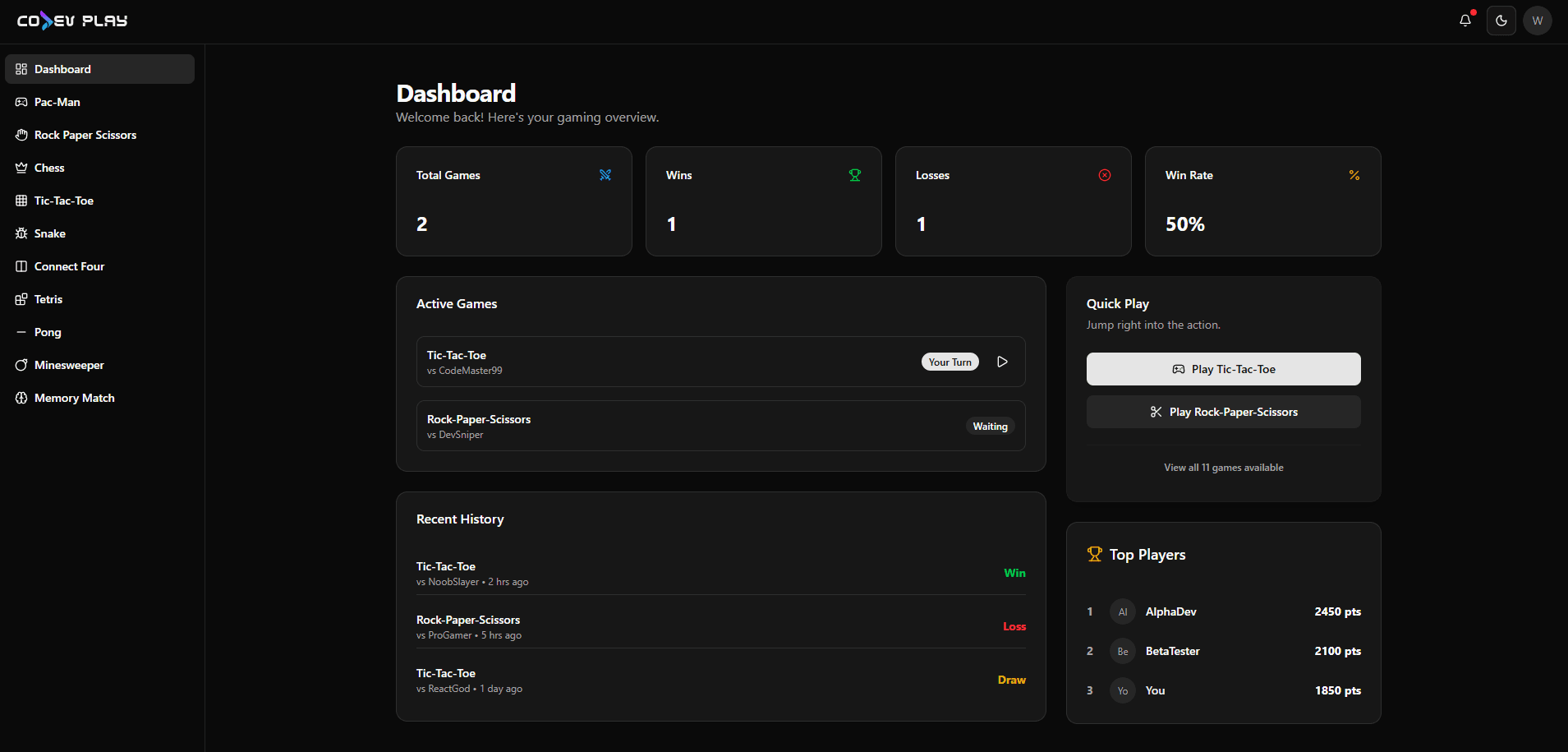1568x752 pixels.
Task: Open the W user avatar menu
Action: click(1538, 21)
